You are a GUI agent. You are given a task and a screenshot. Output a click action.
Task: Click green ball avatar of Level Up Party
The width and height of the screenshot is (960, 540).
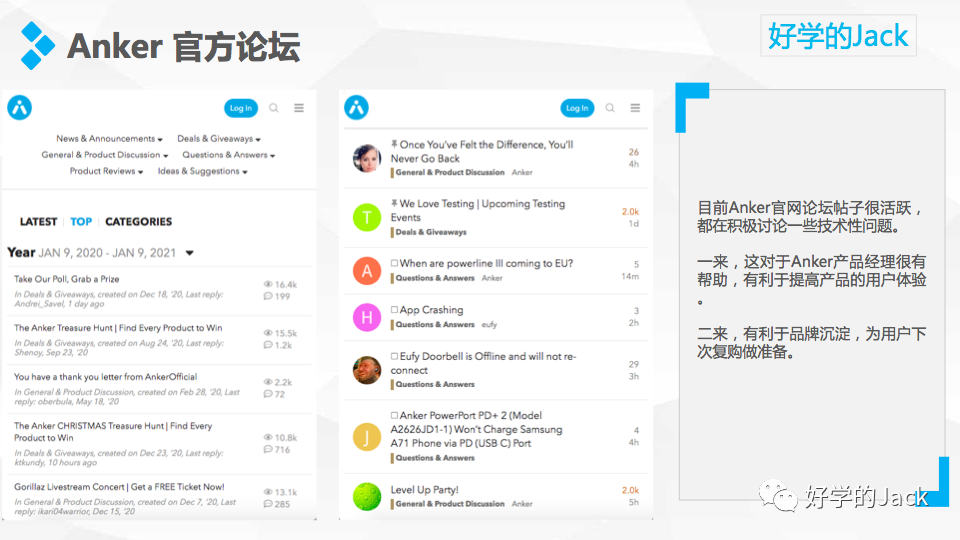[367, 497]
